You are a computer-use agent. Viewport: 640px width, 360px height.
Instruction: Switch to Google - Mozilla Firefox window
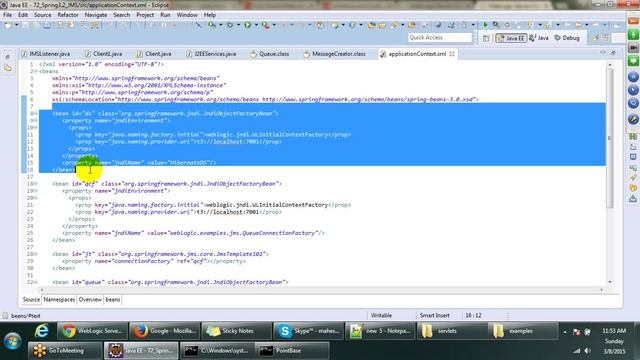(x=165, y=331)
